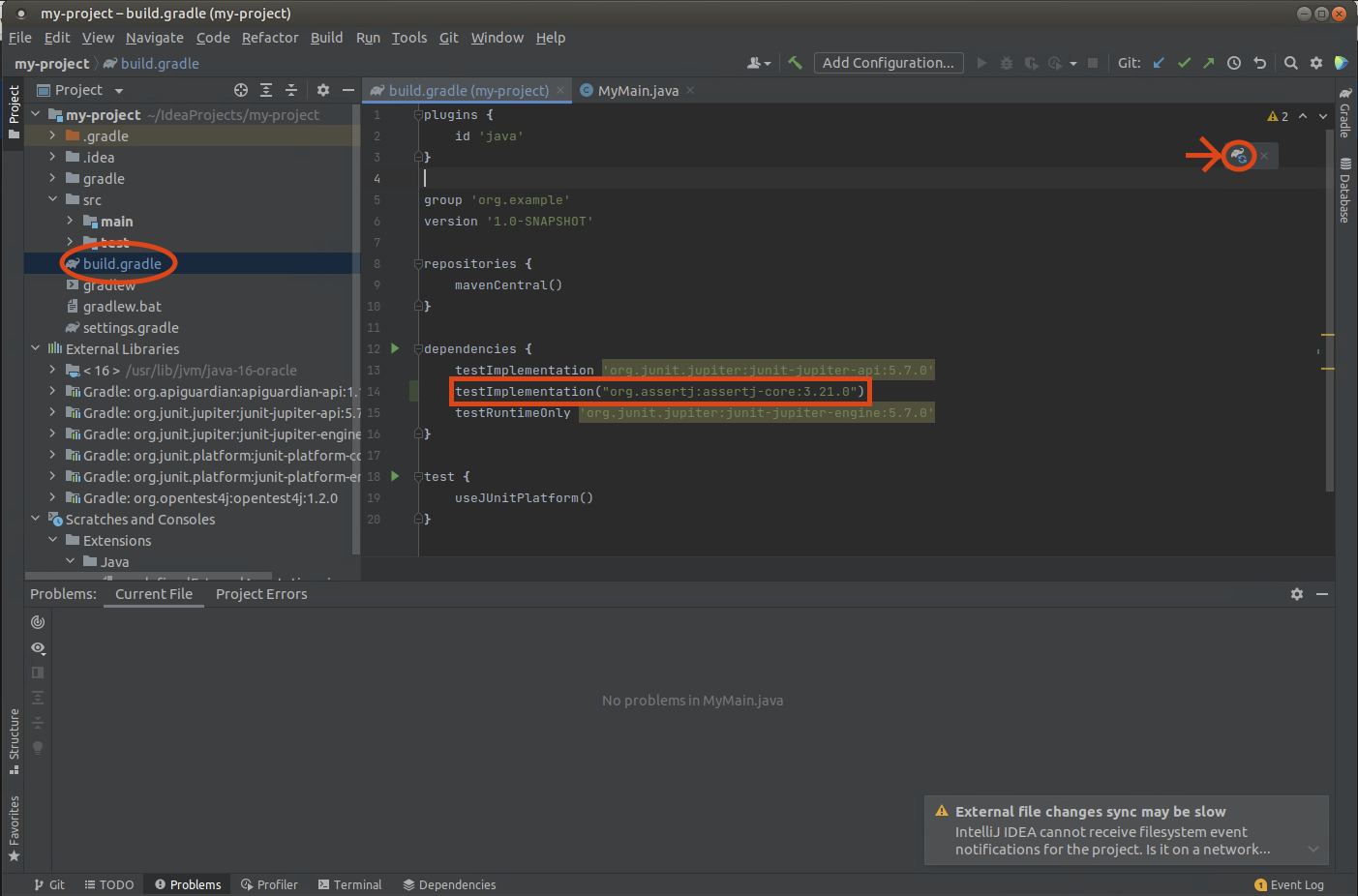Toggle Gradle tool window side button

(x=1345, y=112)
